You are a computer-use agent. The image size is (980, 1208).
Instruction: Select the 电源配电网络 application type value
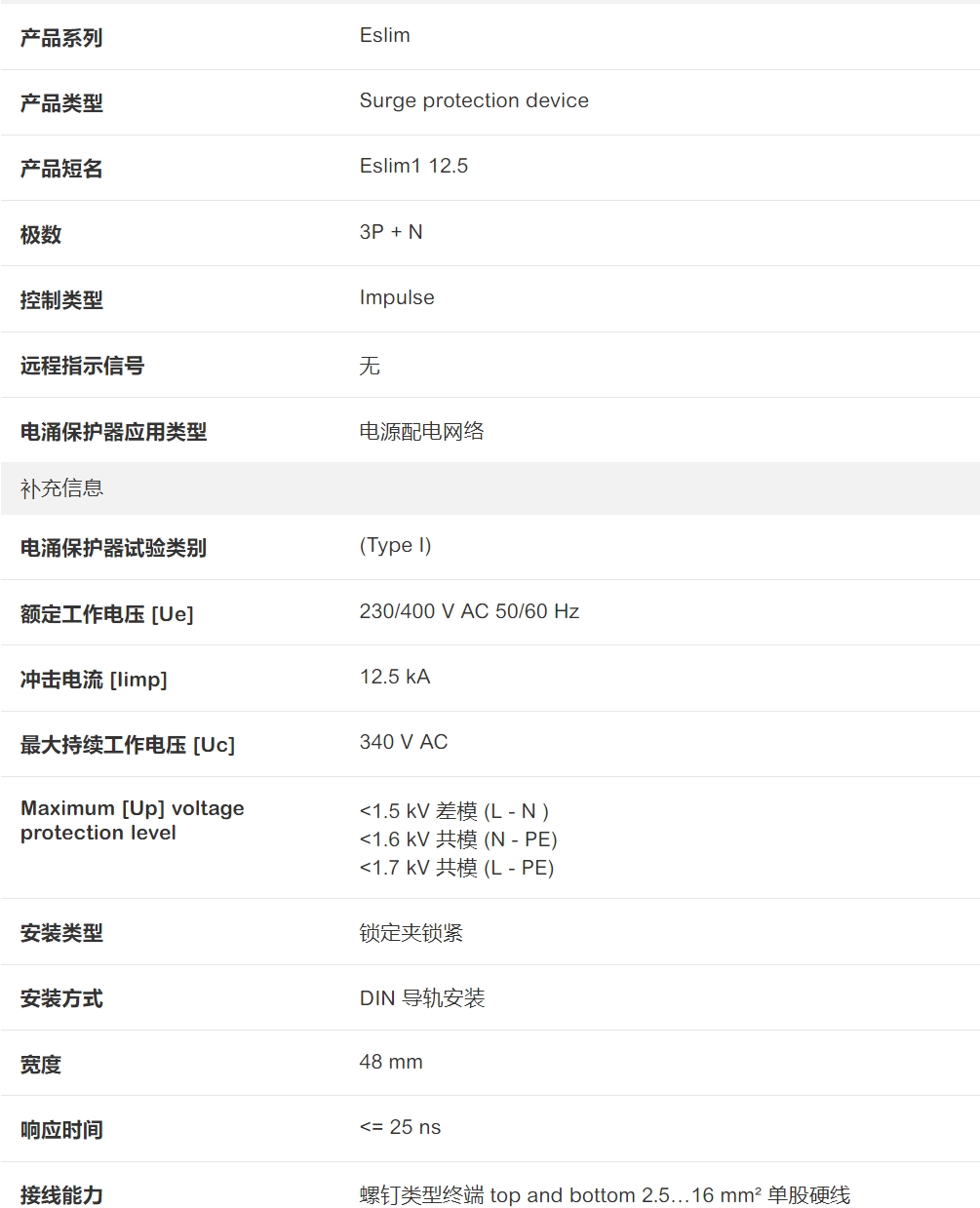tap(421, 431)
